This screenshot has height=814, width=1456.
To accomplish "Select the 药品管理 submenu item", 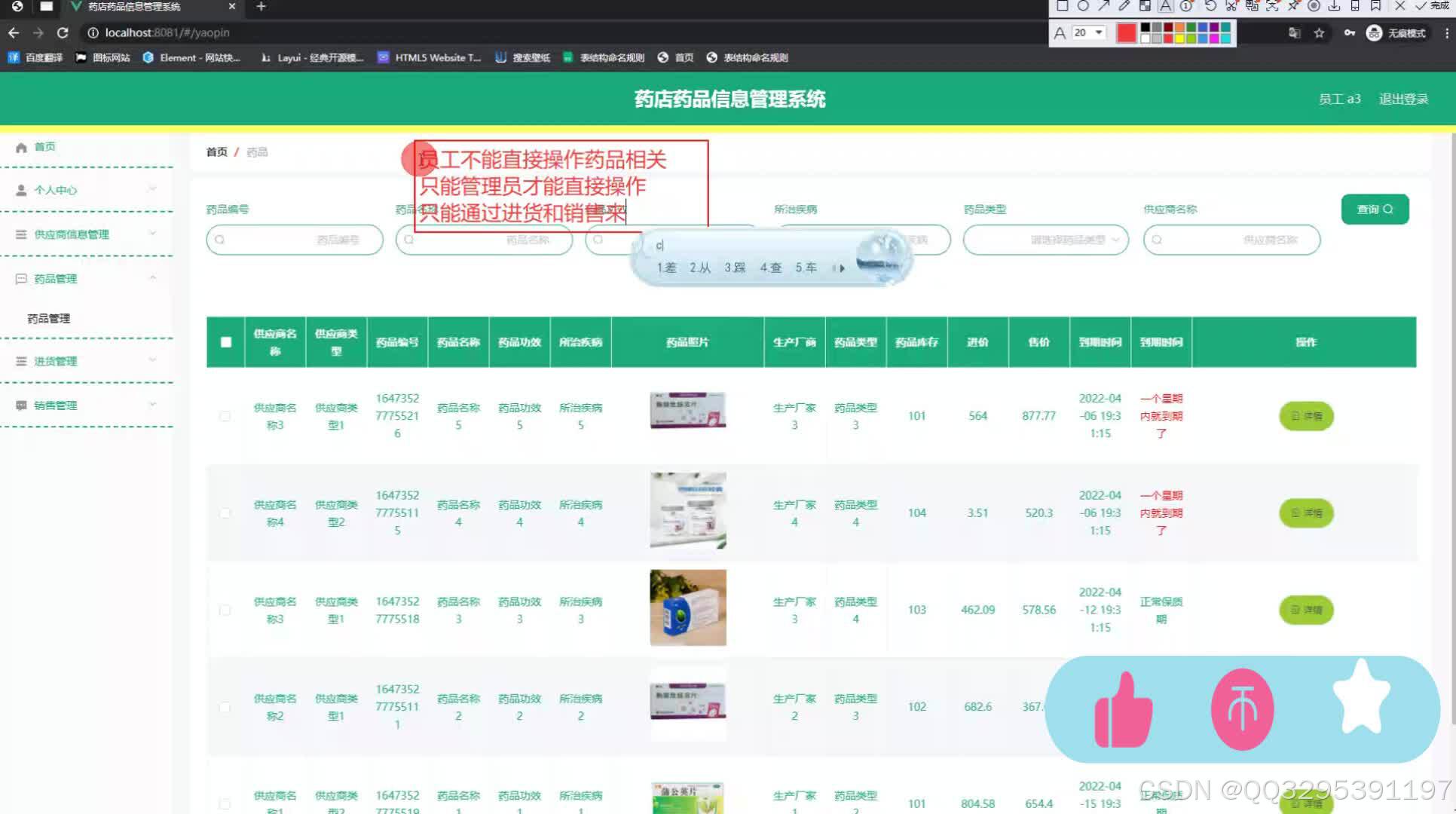I will click(49, 318).
